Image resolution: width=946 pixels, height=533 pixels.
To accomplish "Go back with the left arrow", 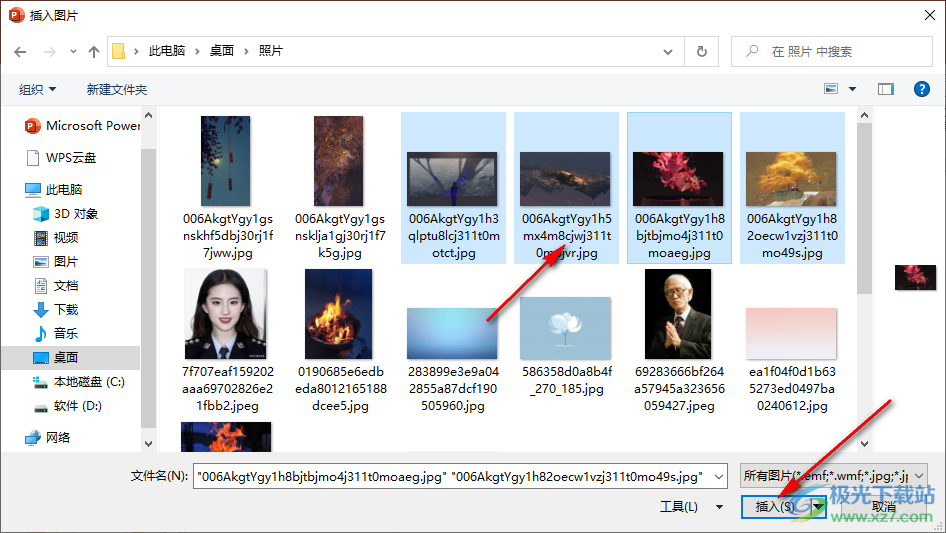I will pyautogui.click(x=20, y=52).
